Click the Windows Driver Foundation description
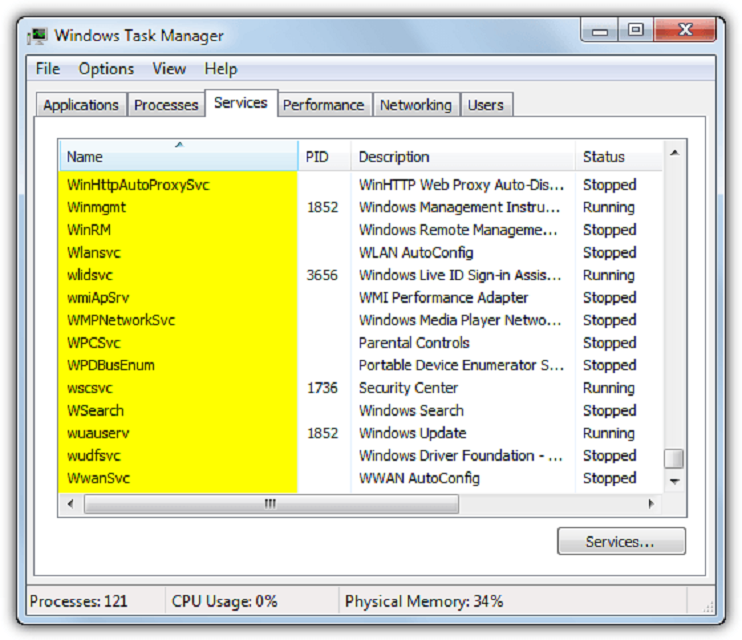The image size is (742, 640). click(x=461, y=456)
